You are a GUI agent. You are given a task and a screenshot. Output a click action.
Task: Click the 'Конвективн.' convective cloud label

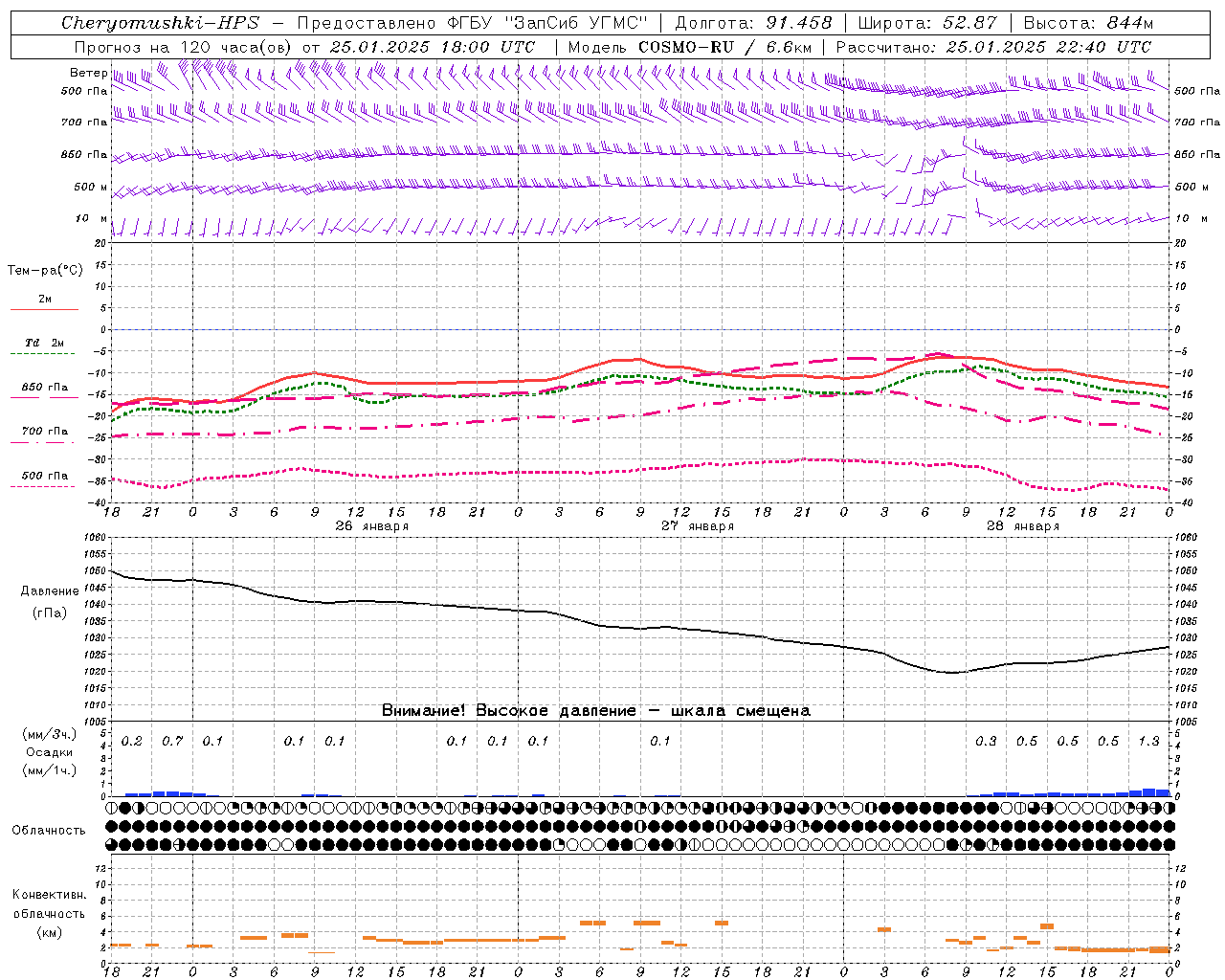click(50, 895)
